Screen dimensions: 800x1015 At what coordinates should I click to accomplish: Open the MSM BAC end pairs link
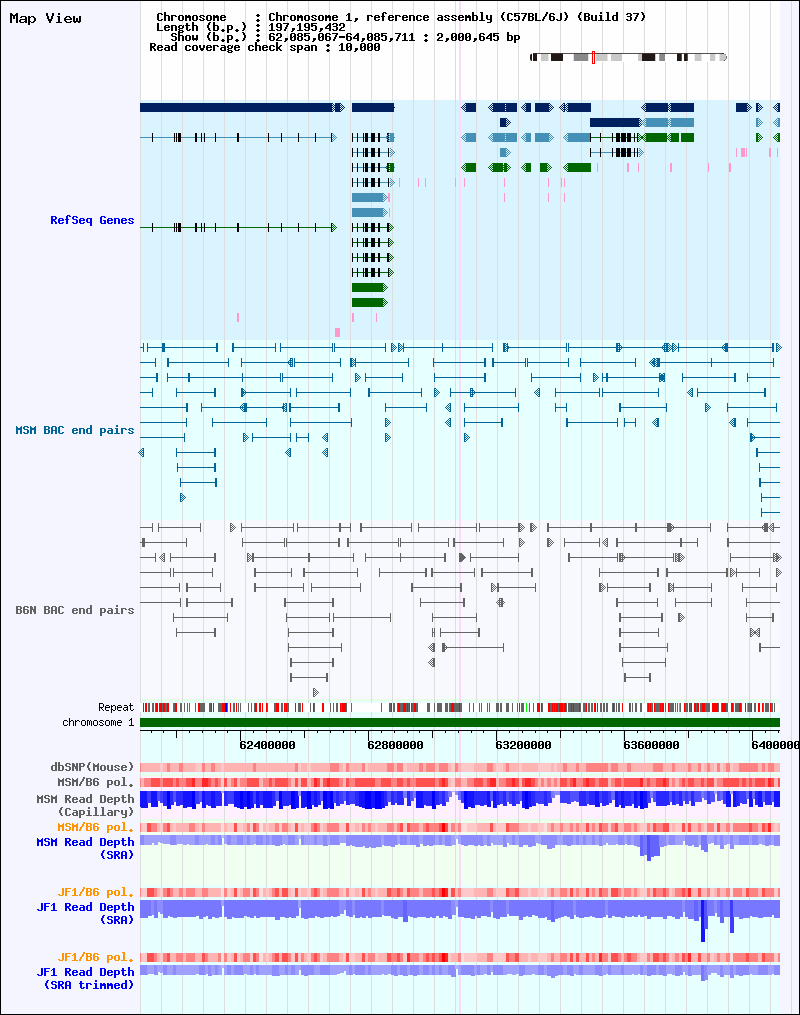[74, 430]
